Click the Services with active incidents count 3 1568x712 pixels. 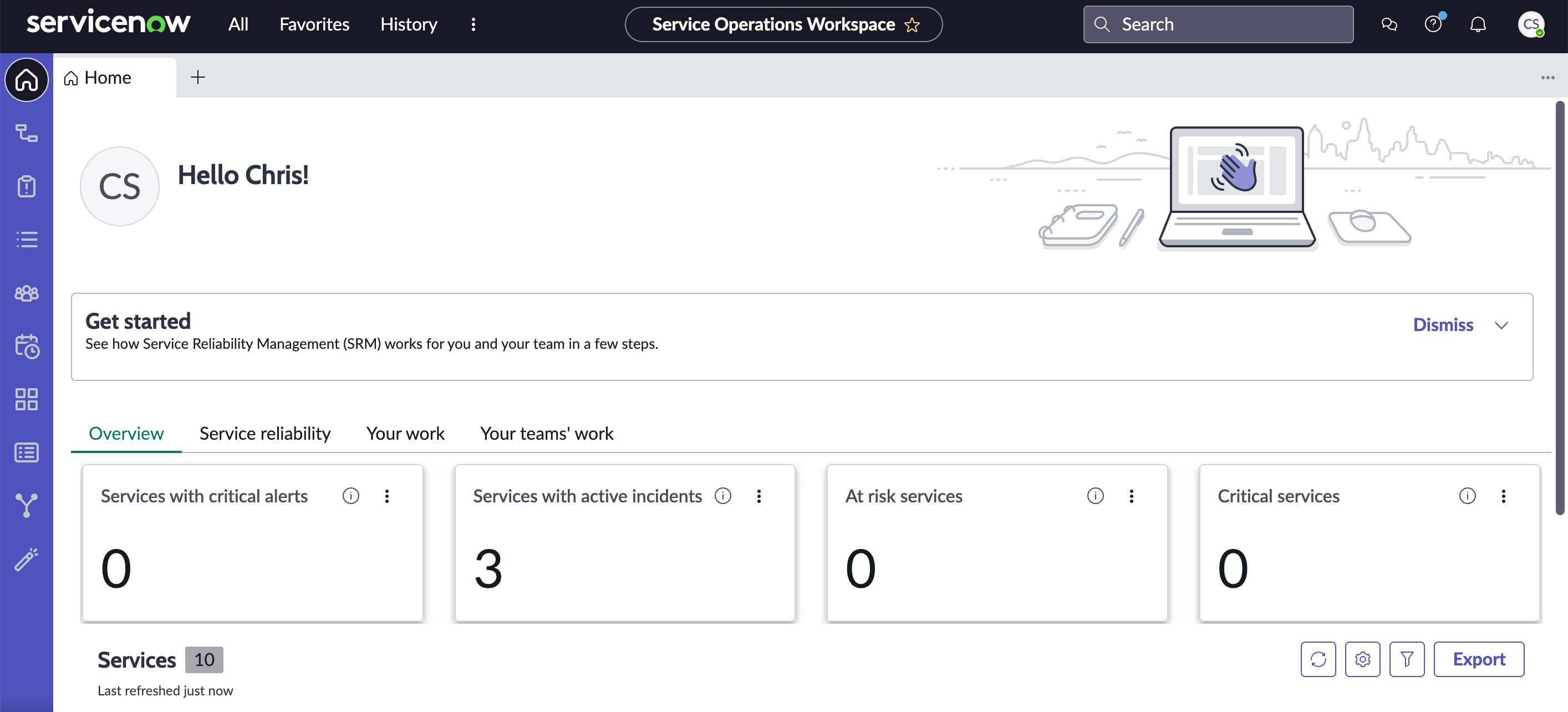(488, 568)
